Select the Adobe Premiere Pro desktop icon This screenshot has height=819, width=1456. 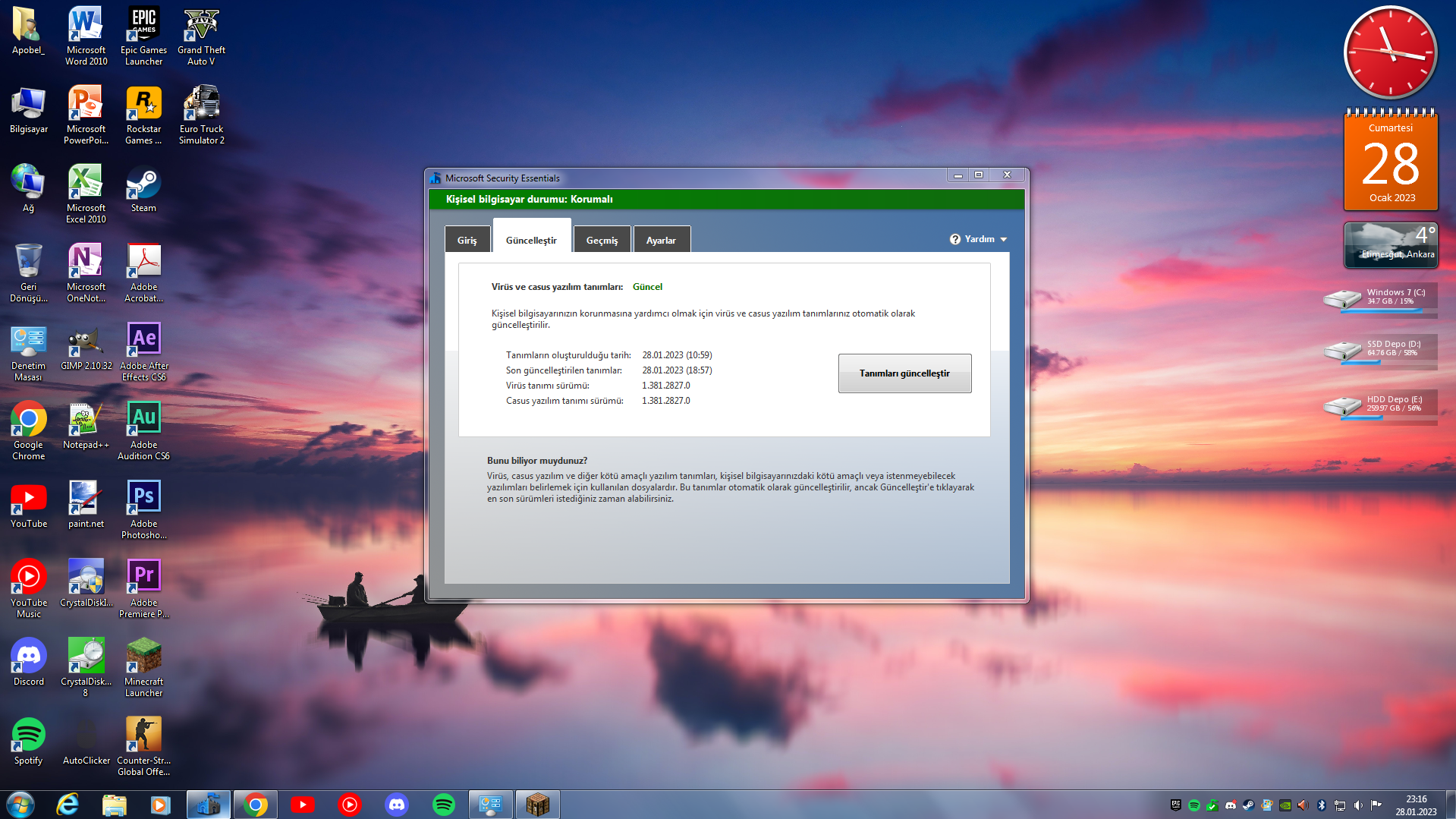click(143, 589)
